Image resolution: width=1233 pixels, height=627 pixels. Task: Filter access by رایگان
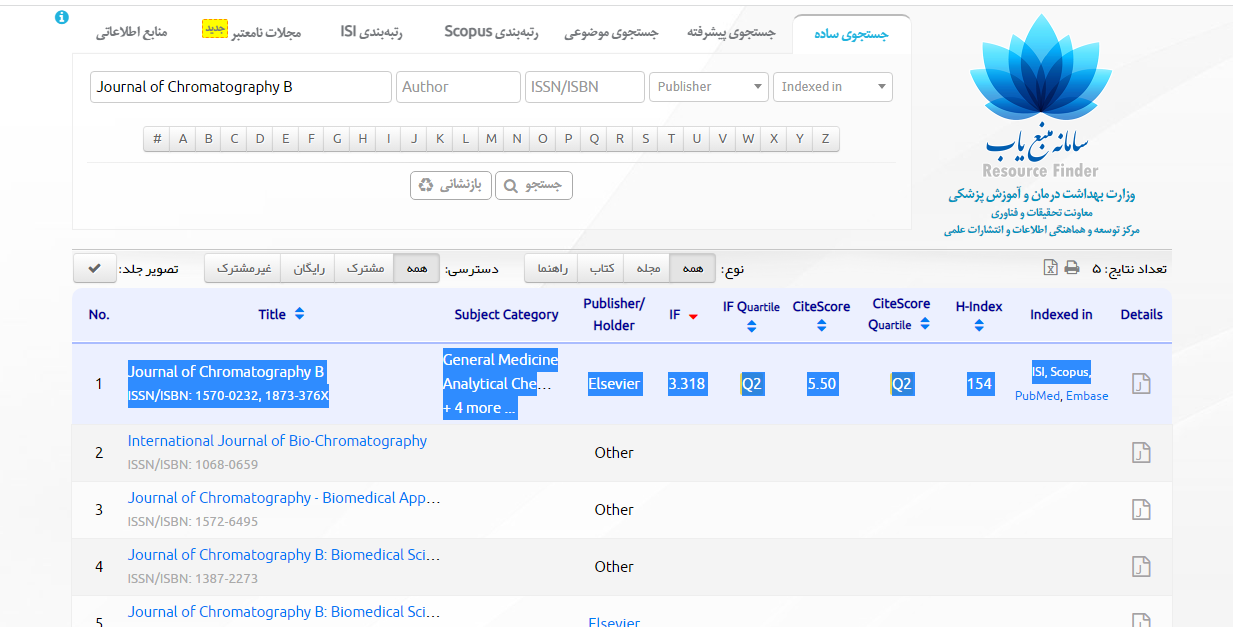point(308,268)
